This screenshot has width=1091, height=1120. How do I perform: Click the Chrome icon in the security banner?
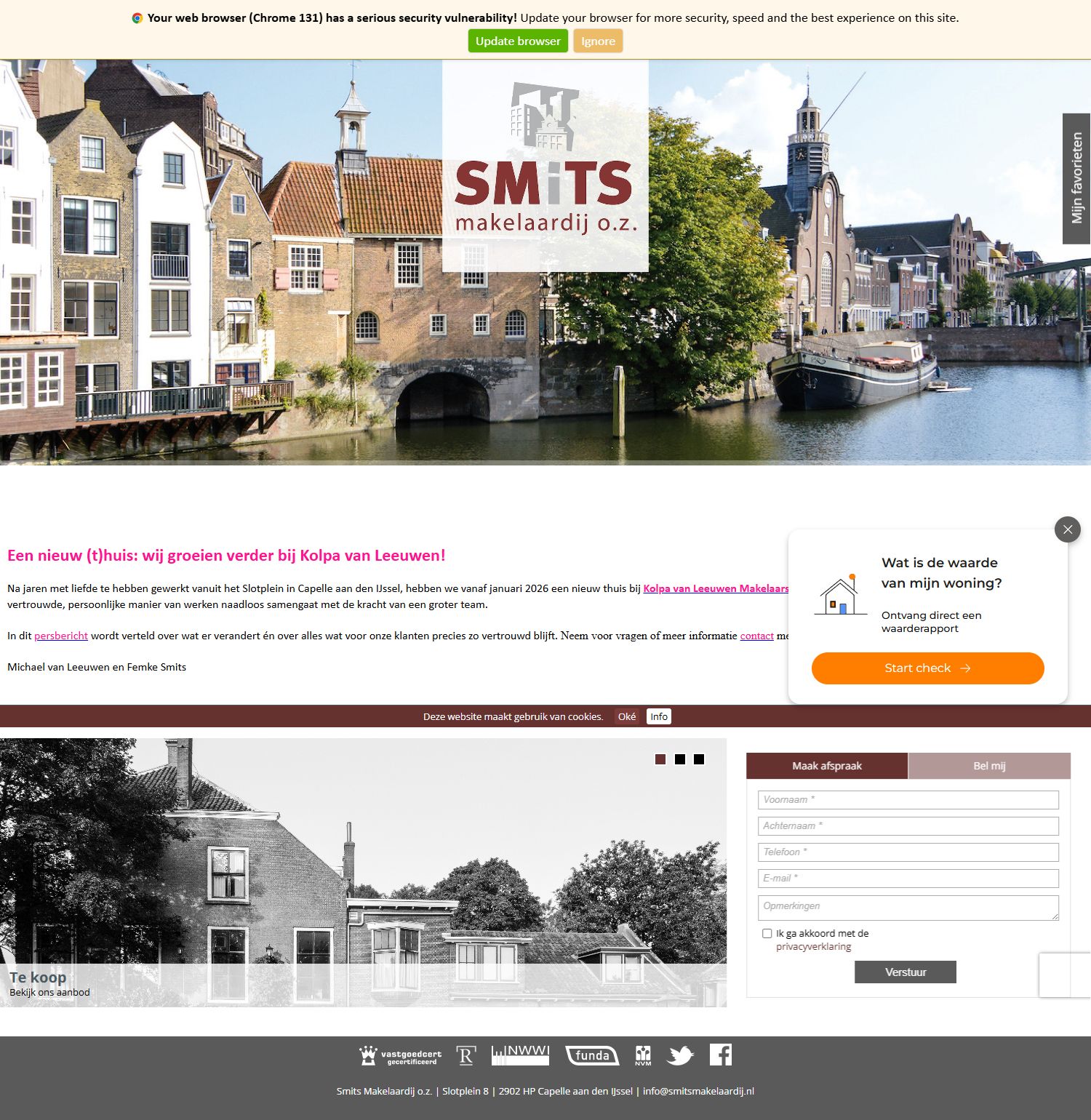[136, 17]
